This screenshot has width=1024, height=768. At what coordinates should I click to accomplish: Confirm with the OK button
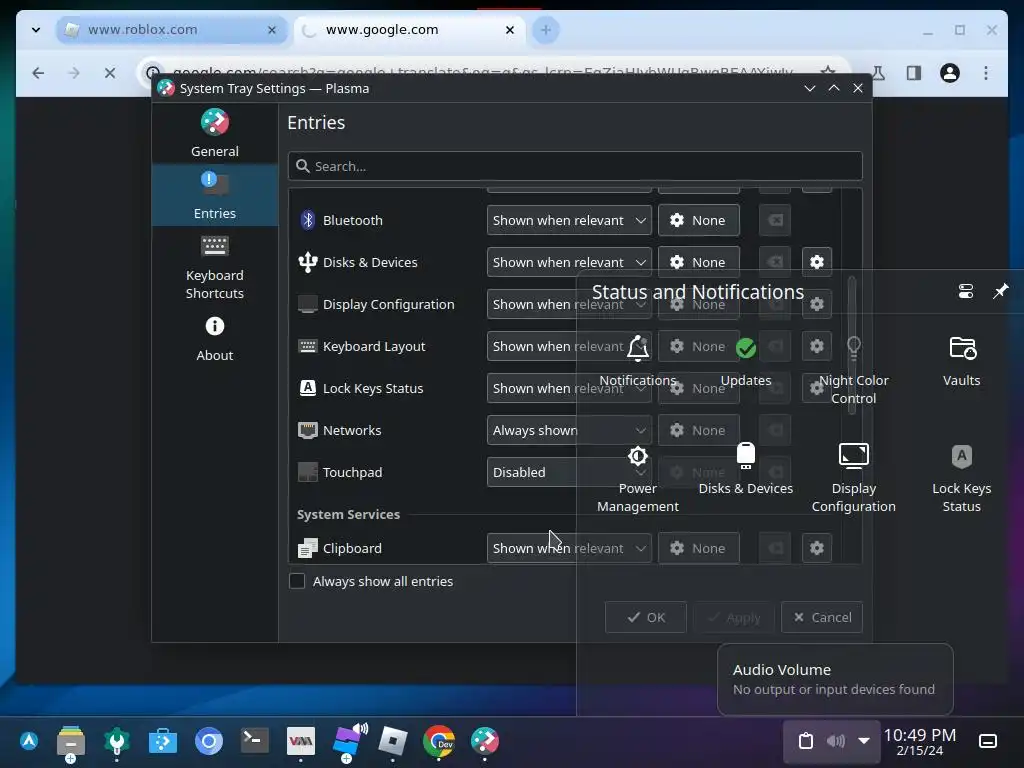point(645,617)
